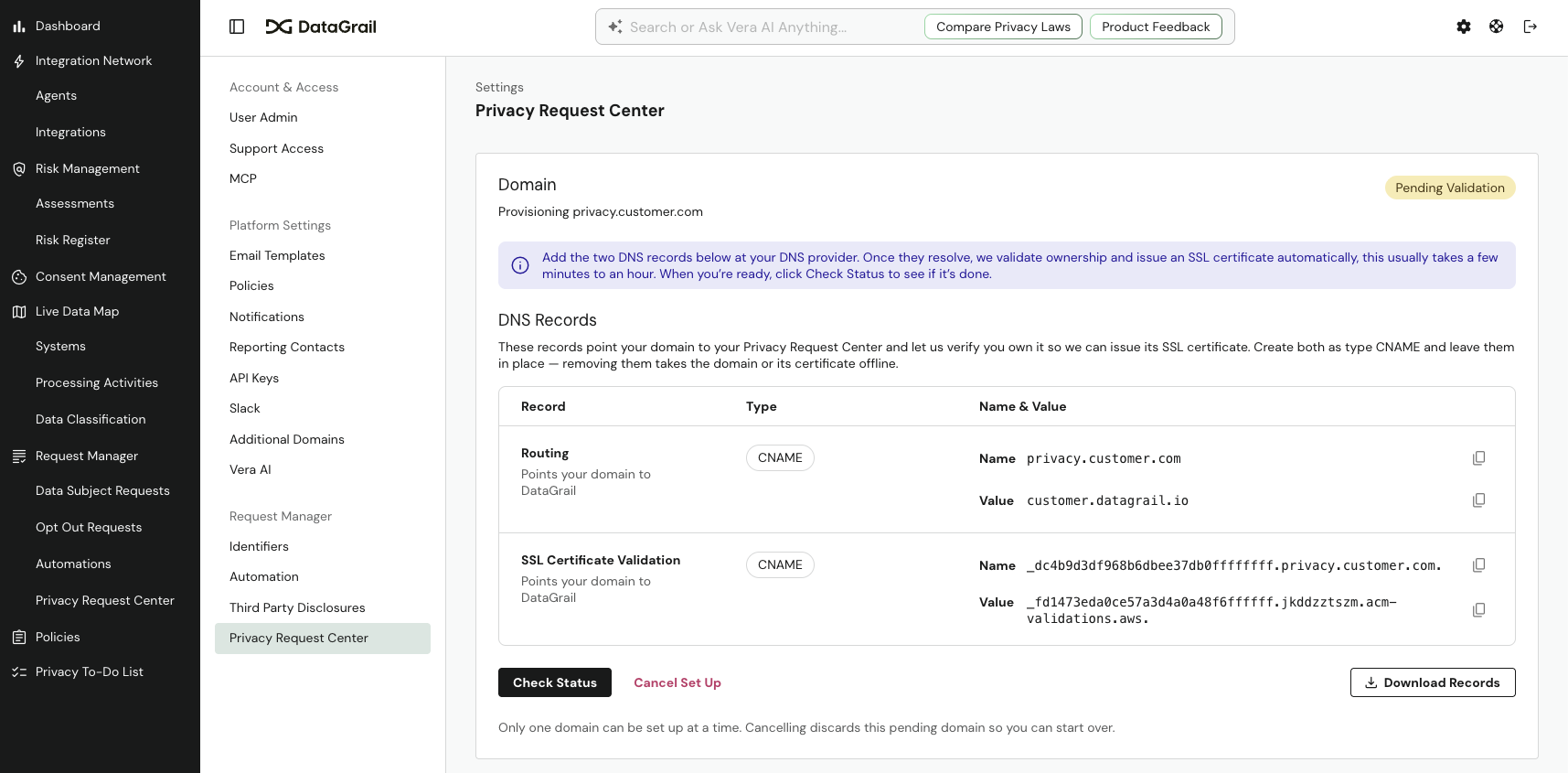The image size is (1568, 773).
Task: Open Data Subject Requests
Action: 102,491
